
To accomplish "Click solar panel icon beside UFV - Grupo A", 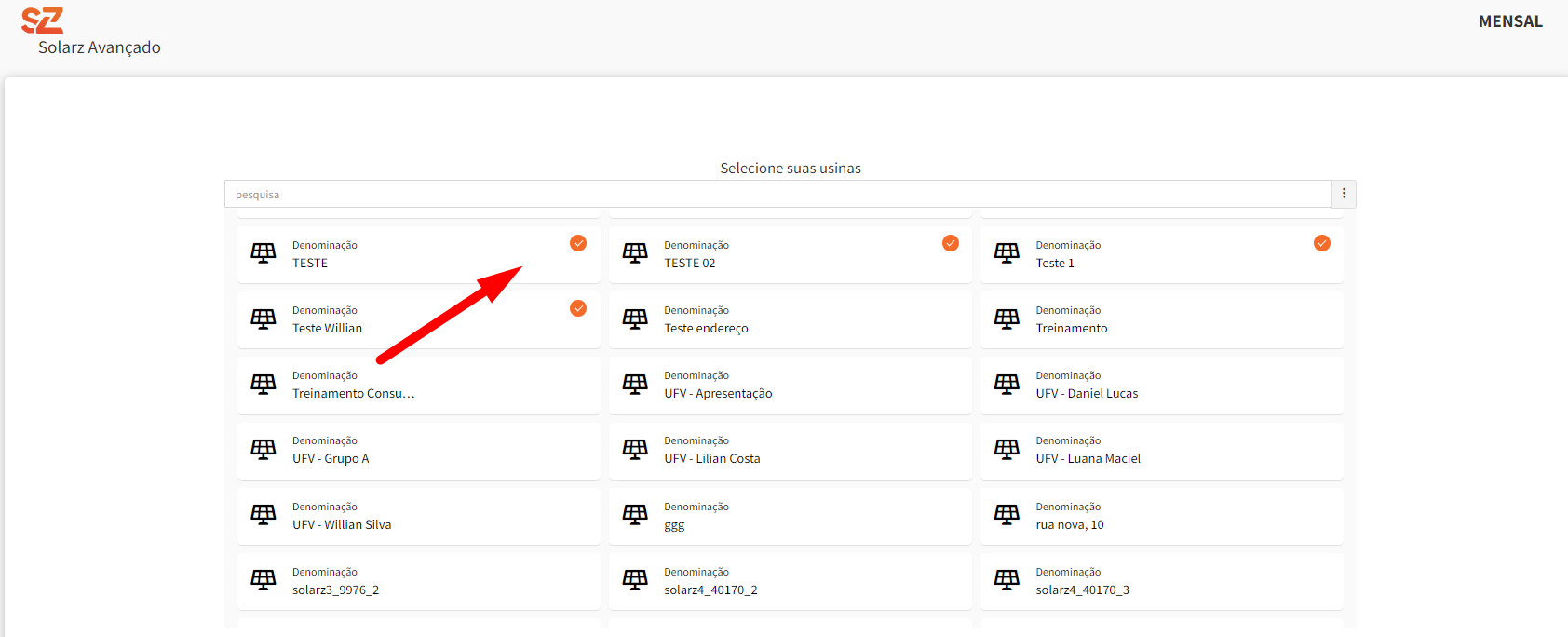I will point(264,449).
